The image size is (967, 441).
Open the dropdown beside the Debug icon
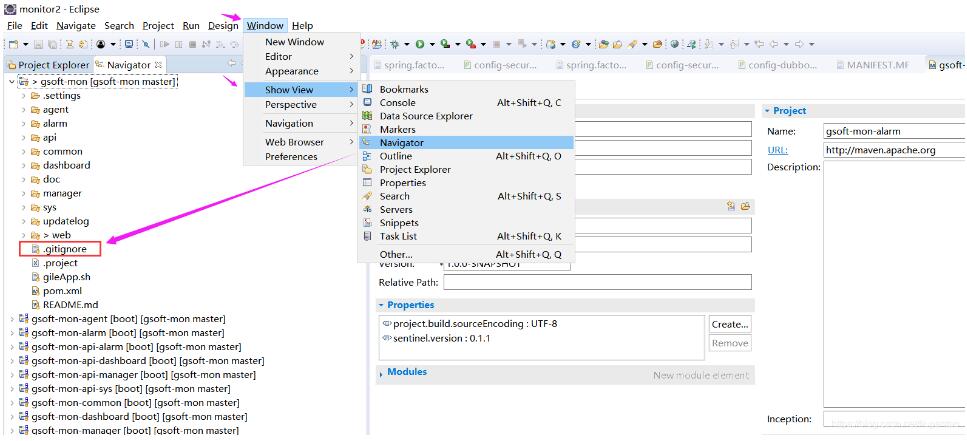coord(407,44)
